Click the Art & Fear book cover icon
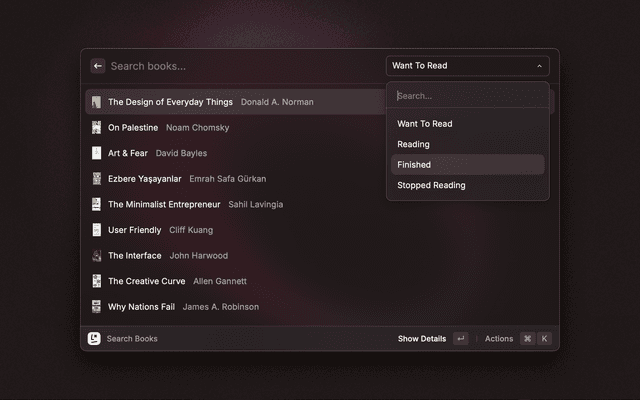This screenshot has width=640, height=400. pyautogui.click(x=97, y=153)
